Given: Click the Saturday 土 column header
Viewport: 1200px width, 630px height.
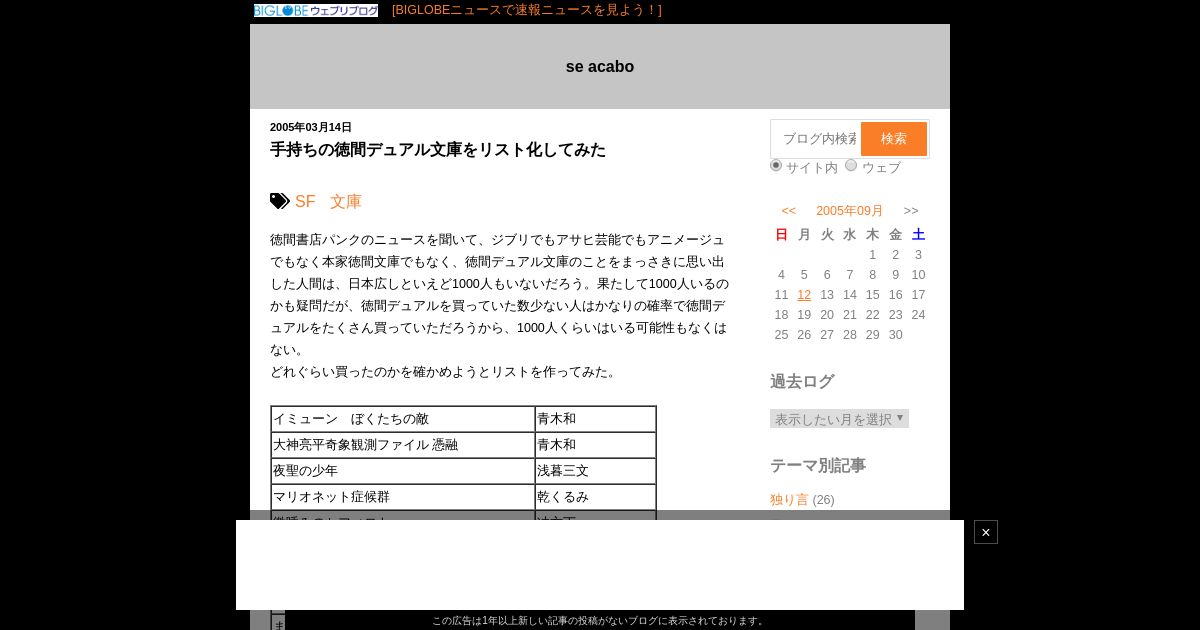Looking at the screenshot, I should 918,235.
